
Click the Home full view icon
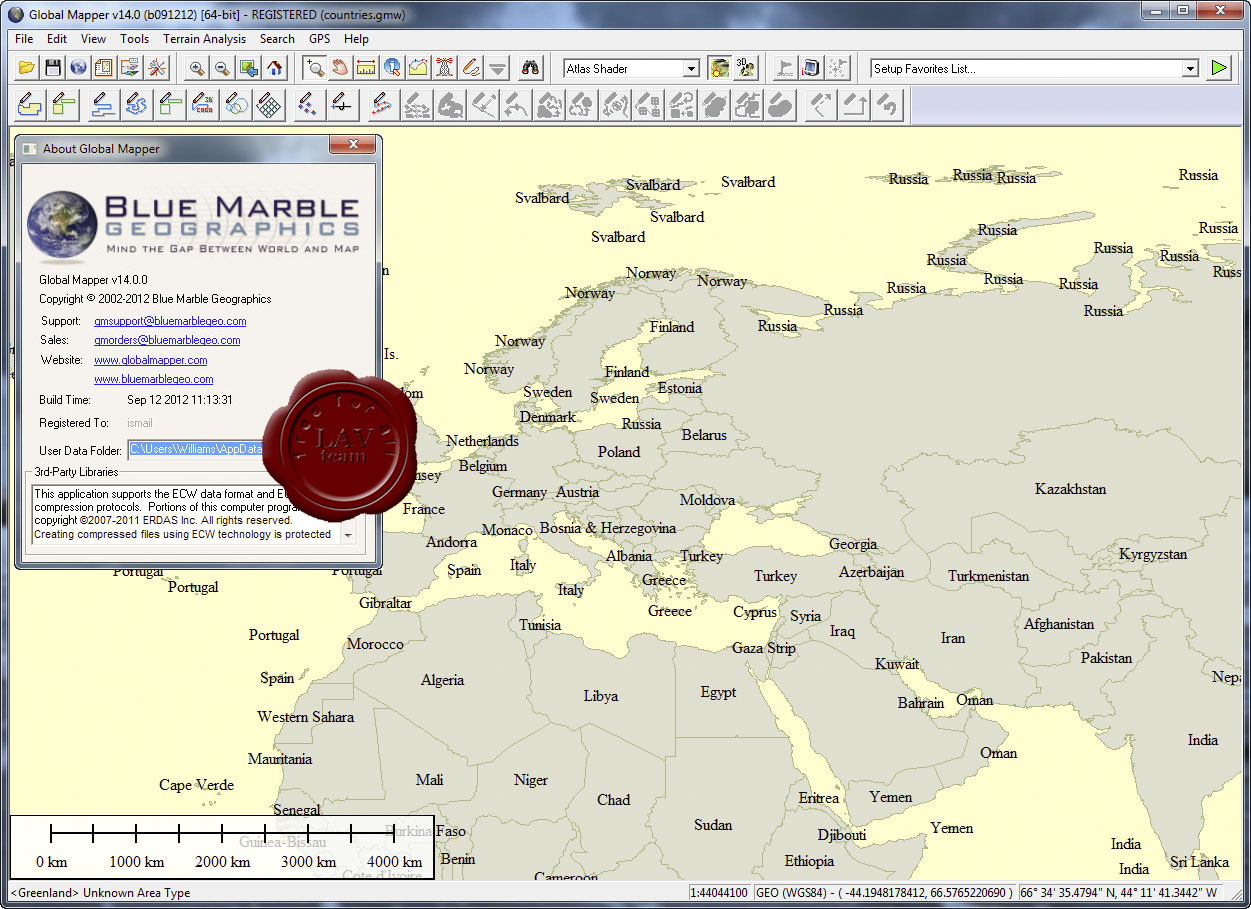coord(275,69)
